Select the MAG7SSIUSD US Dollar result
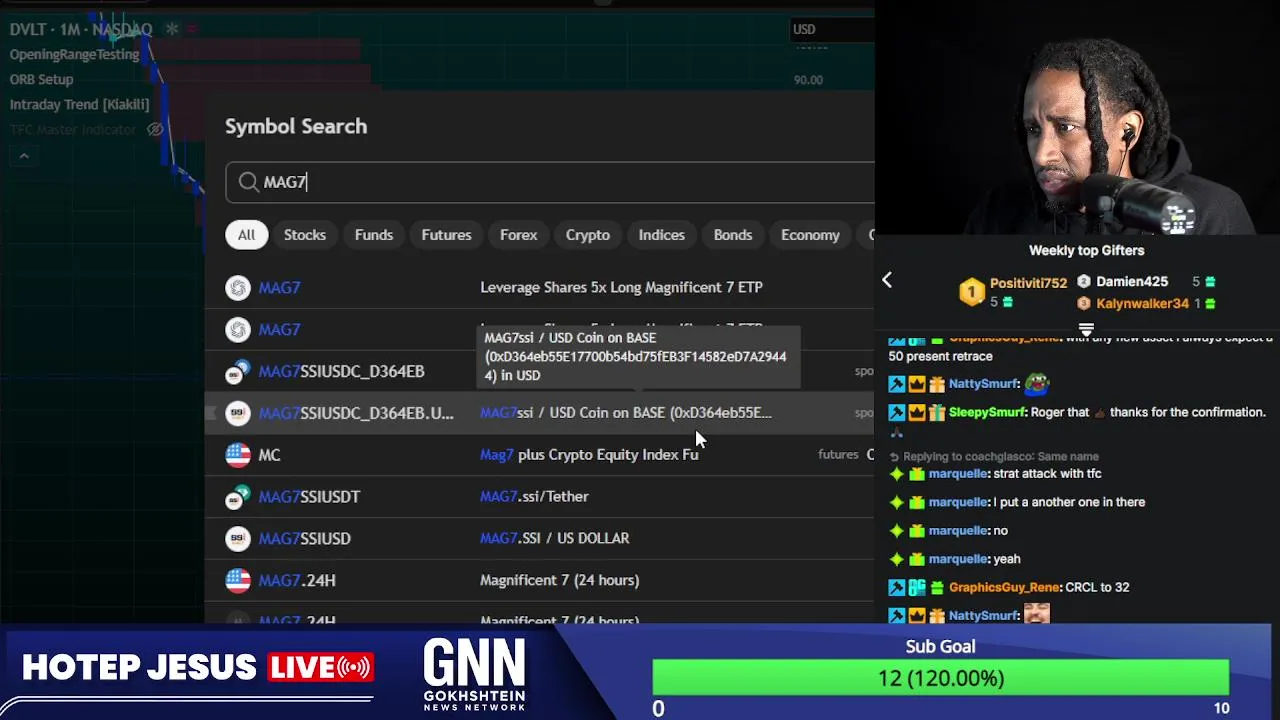Screen dimensions: 1280x720 pos(540,539)
